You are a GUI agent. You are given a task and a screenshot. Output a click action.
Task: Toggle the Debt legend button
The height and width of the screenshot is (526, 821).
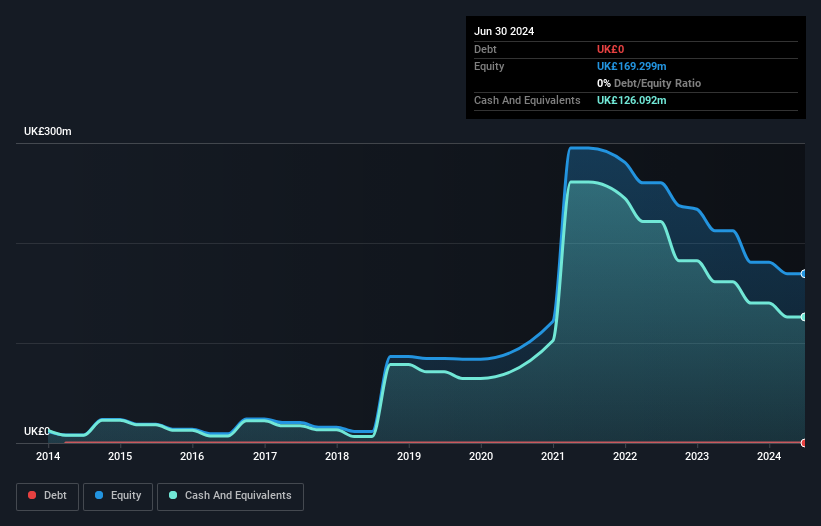tap(47, 496)
